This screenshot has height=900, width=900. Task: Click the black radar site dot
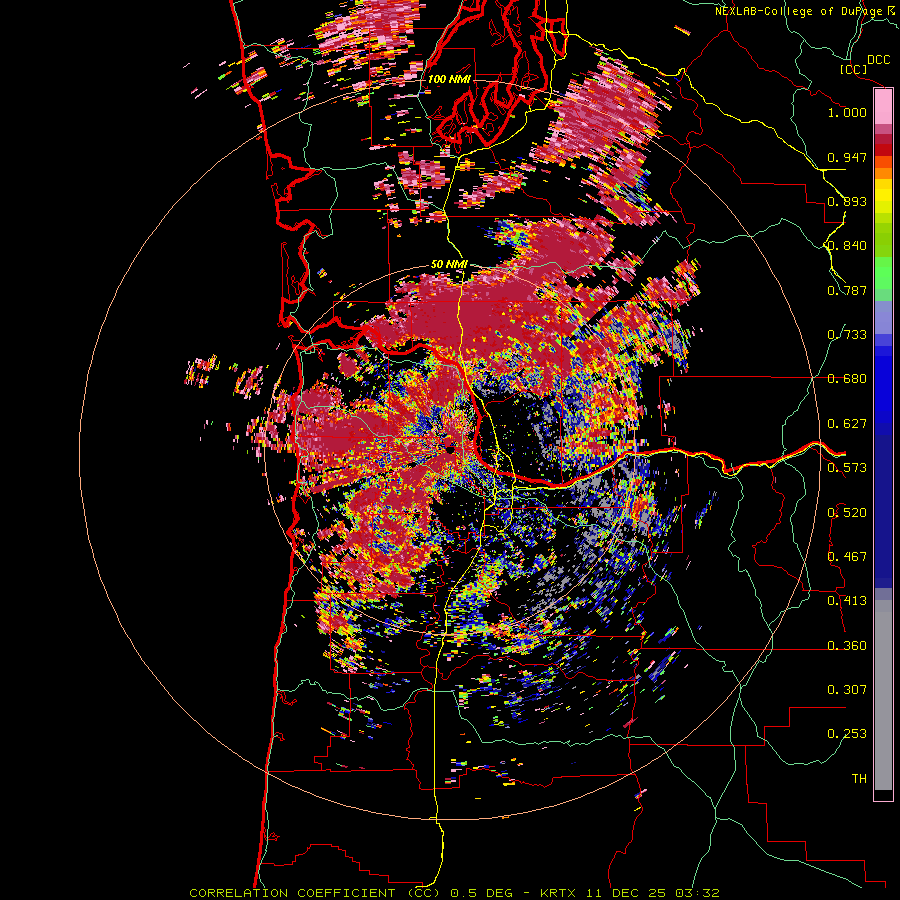(x=449, y=449)
